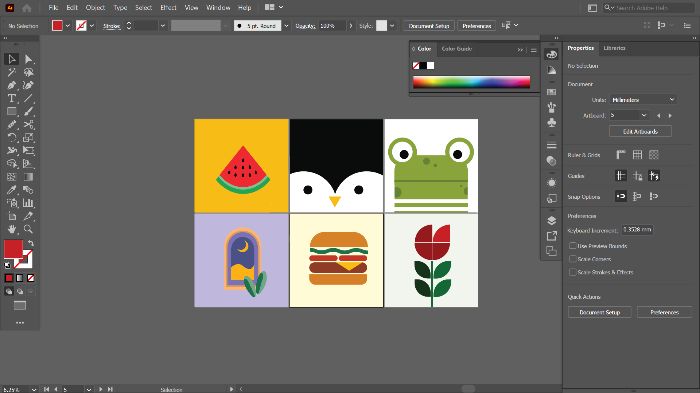This screenshot has height=393, width=700.
Task: Choose the Magic Wand tool
Action: coord(12,72)
